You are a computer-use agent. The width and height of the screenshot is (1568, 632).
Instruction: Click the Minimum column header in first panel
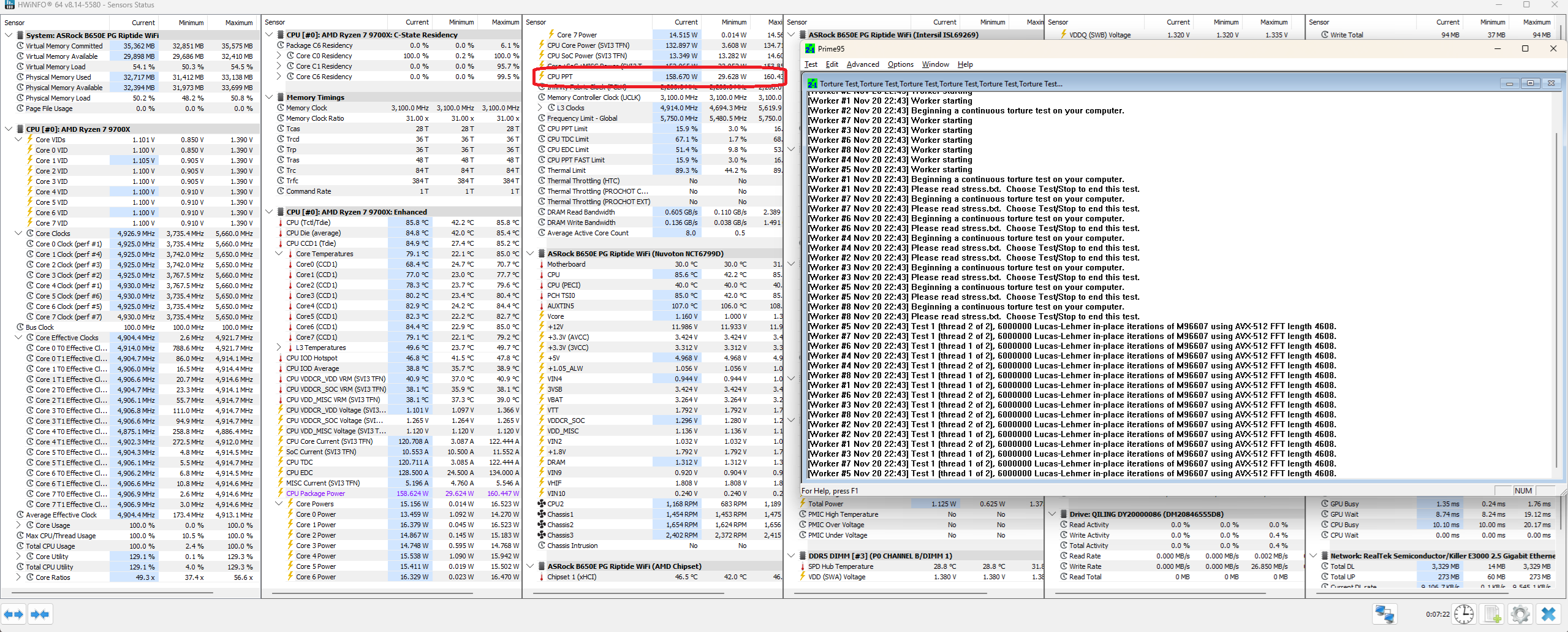click(191, 23)
